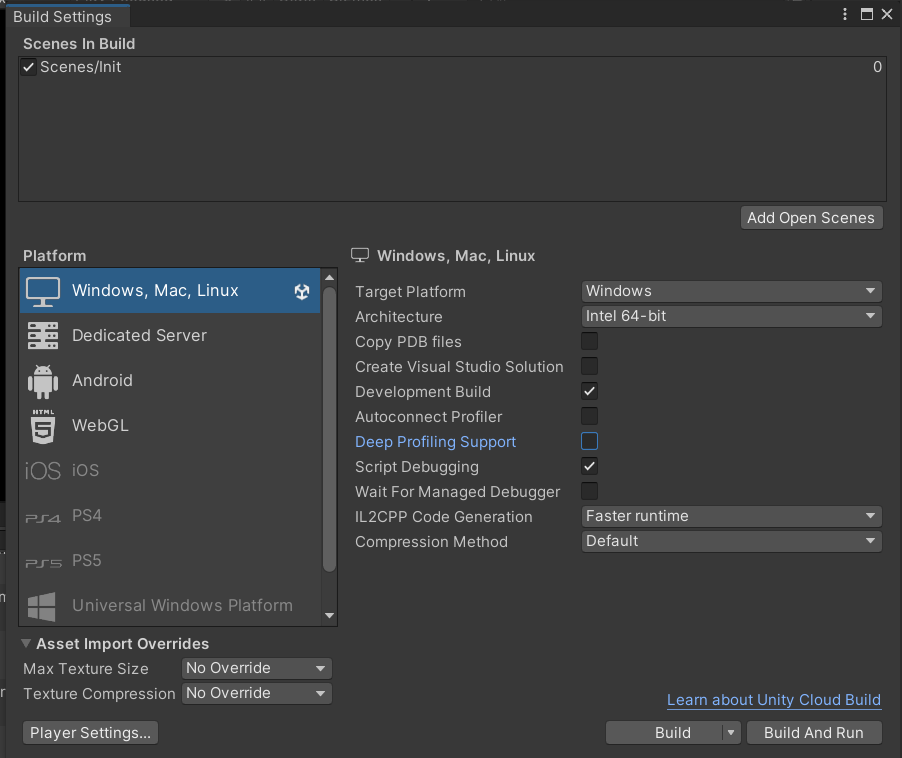The width and height of the screenshot is (902, 758).
Task: Click the Architecture label
Action: (x=399, y=317)
